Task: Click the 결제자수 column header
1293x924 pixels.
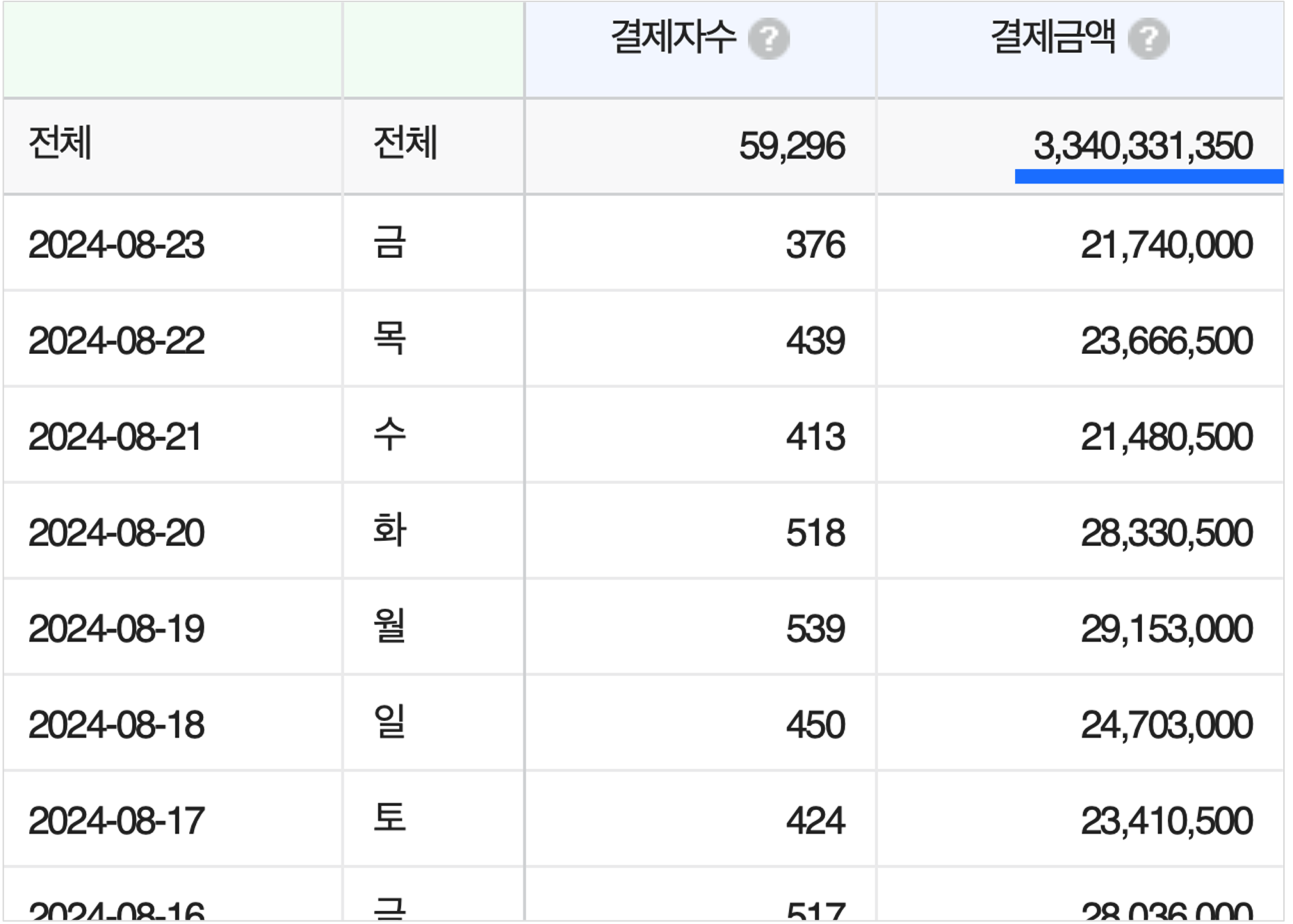Action: click(673, 38)
